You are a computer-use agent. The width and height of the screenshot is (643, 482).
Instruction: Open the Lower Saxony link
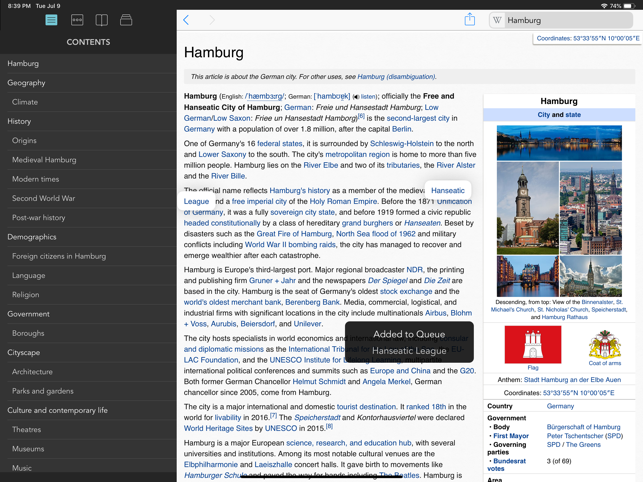[222, 155]
